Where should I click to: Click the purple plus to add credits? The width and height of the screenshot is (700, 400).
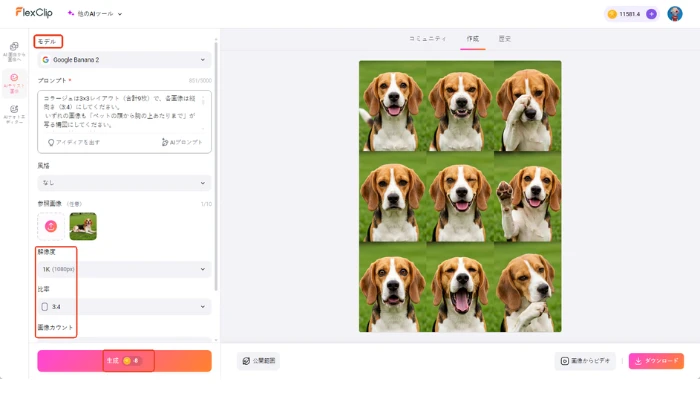[x=651, y=14]
